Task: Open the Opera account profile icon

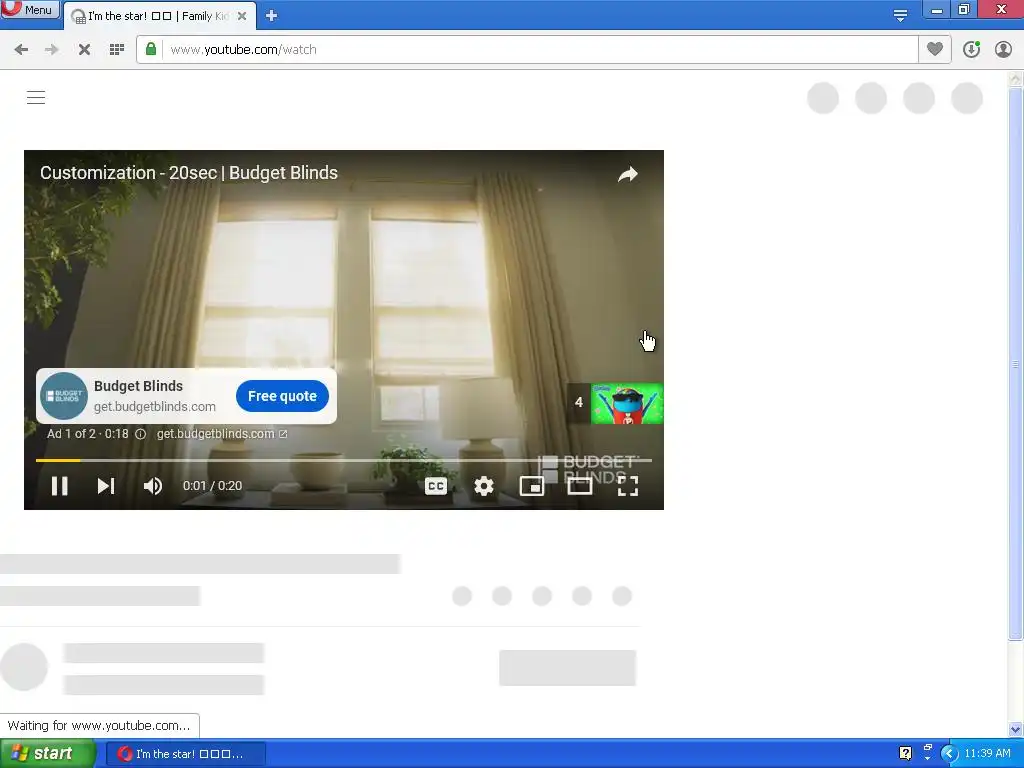Action: click(x=1003, y=49)
